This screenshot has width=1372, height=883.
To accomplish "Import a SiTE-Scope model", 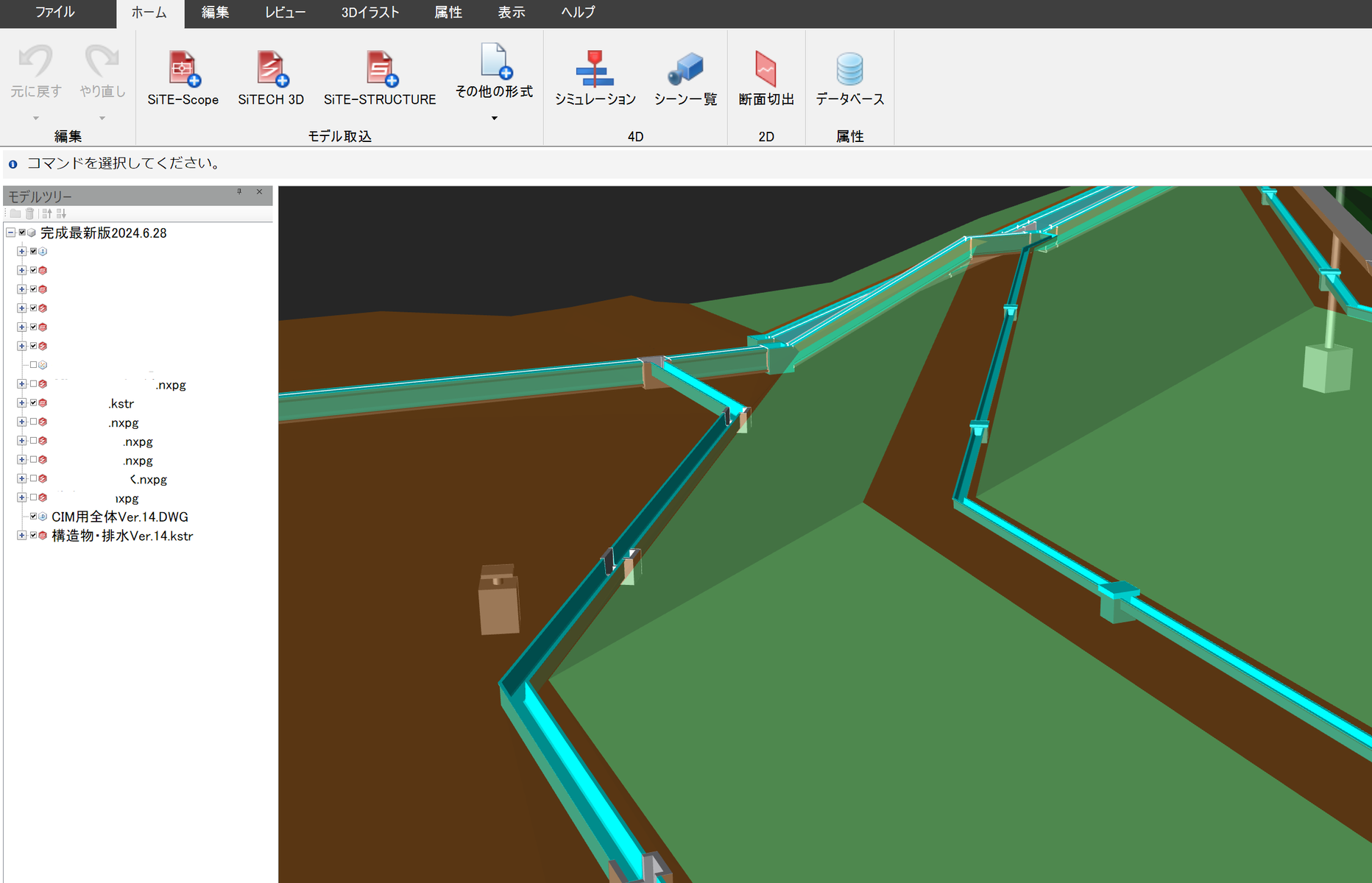I will point(183,79).
